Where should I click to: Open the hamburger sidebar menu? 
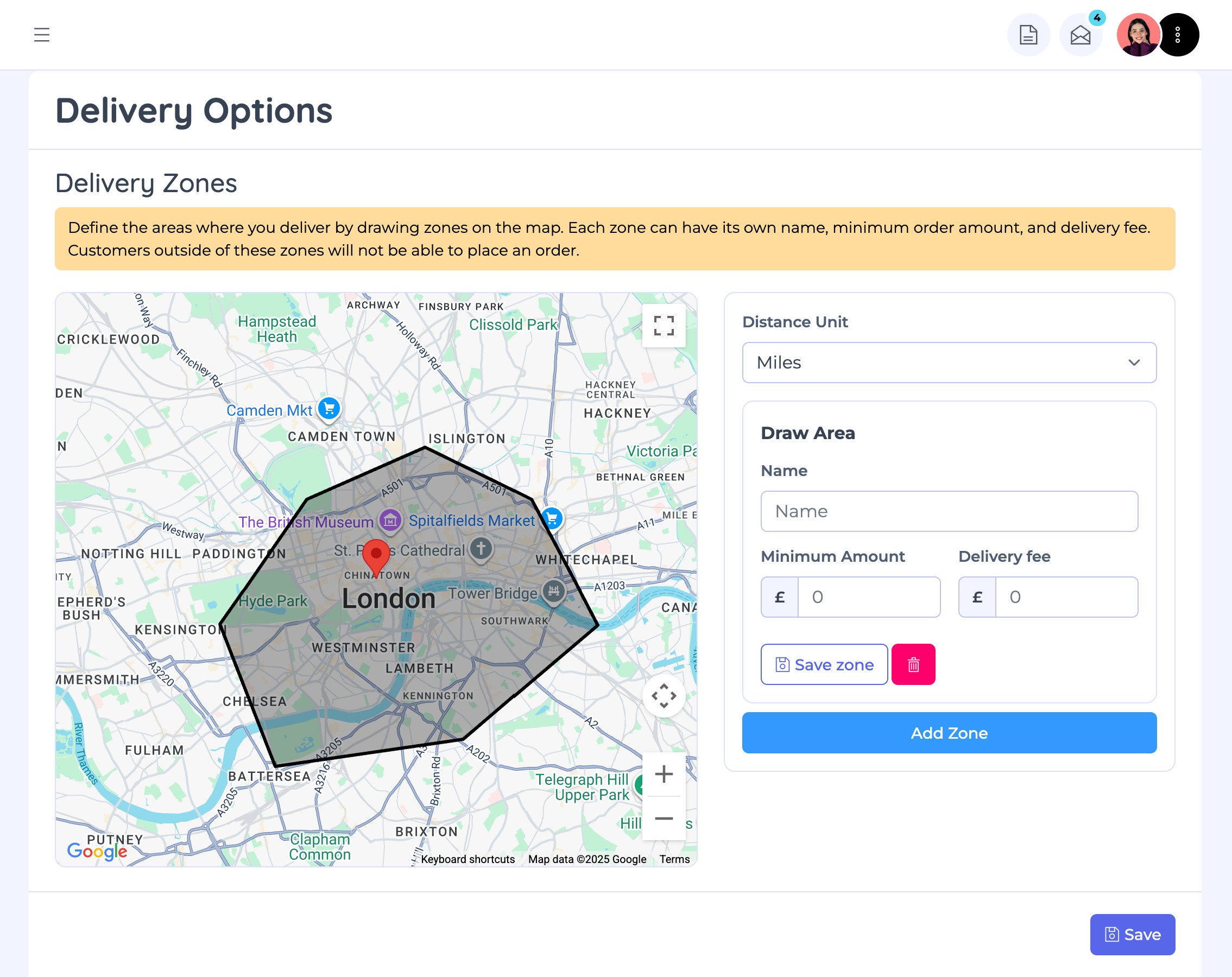[42, 35]
